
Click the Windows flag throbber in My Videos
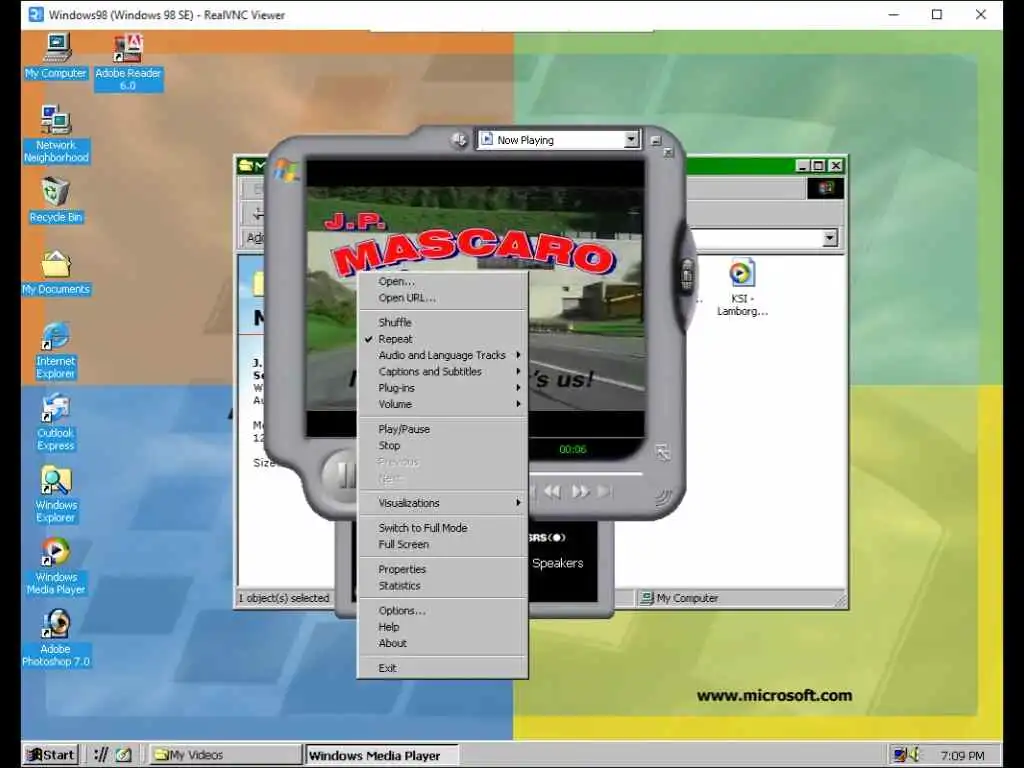(825, 189)
